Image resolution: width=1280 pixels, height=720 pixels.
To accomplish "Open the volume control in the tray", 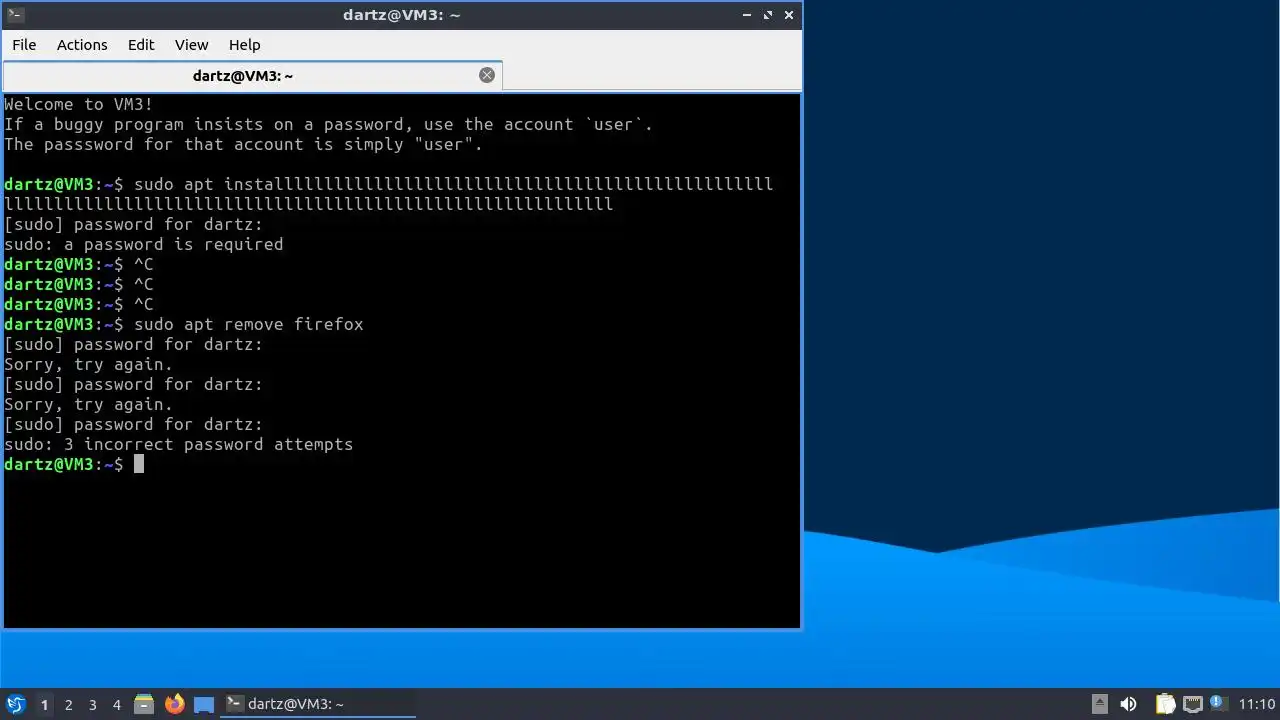I will click(1129, 704).
